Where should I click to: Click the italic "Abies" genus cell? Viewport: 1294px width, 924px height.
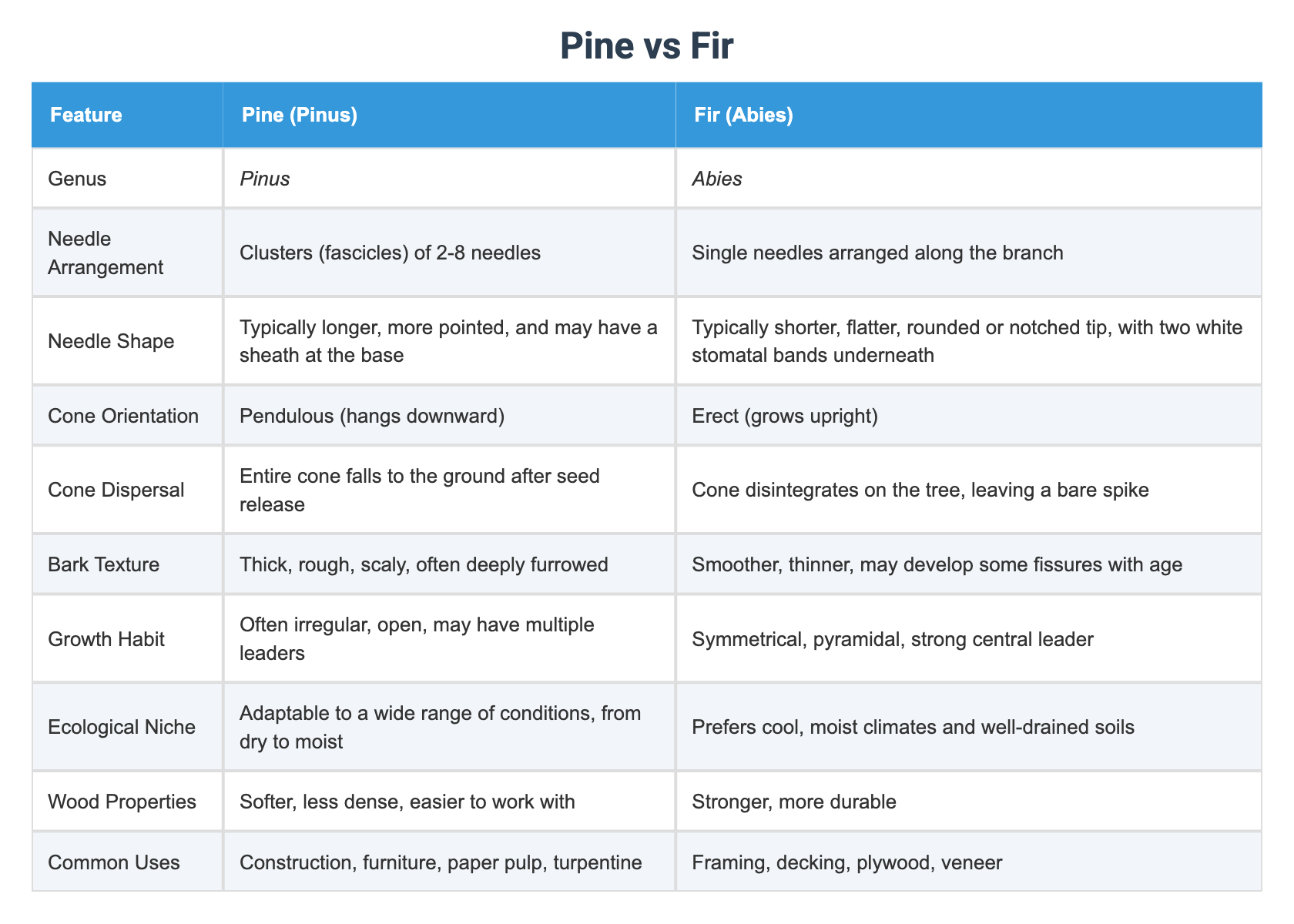click(717, 179)
